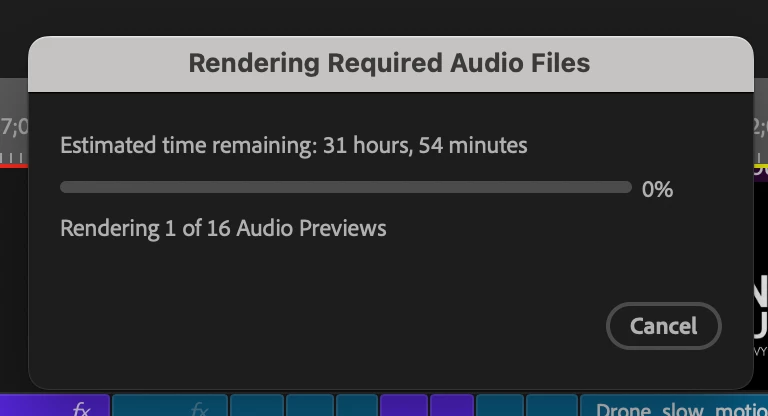Cancel the audio rendering
Image resolution: width=768 pixels, height=416 pixels.
click(x=663, y=326)
